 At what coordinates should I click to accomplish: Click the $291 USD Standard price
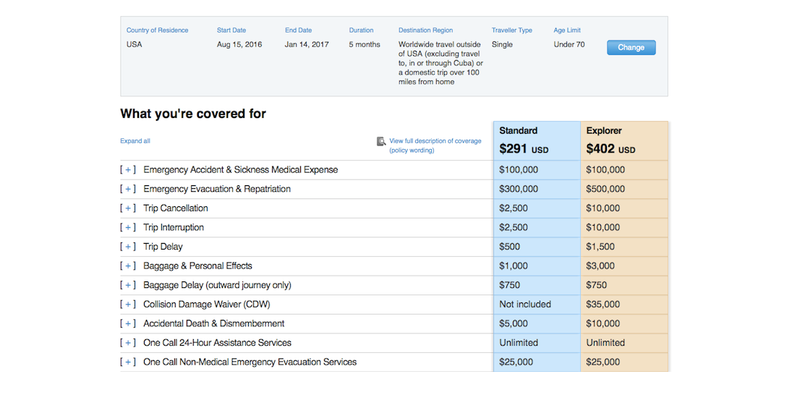click(x=523, y=149)
